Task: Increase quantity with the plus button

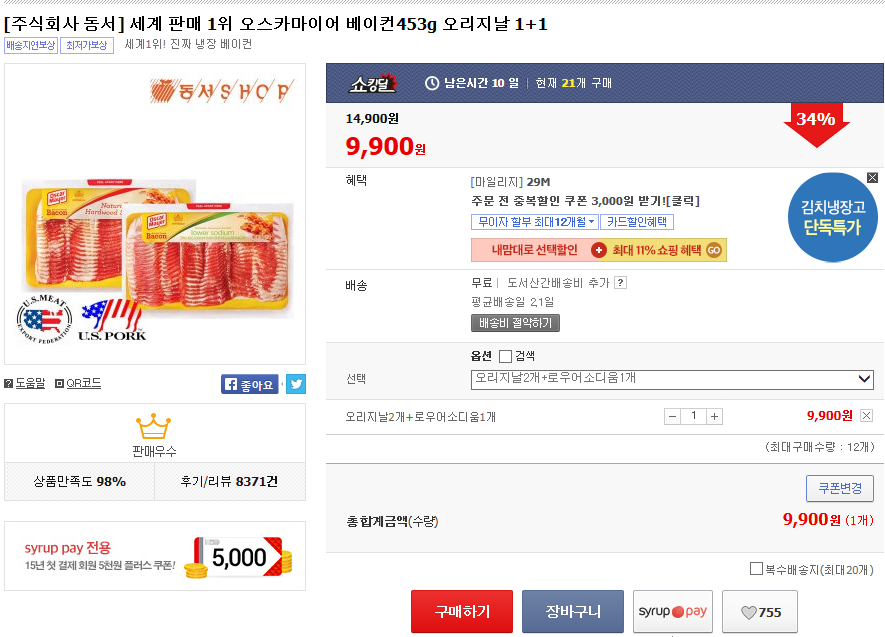Action: [x=714, y=416]
